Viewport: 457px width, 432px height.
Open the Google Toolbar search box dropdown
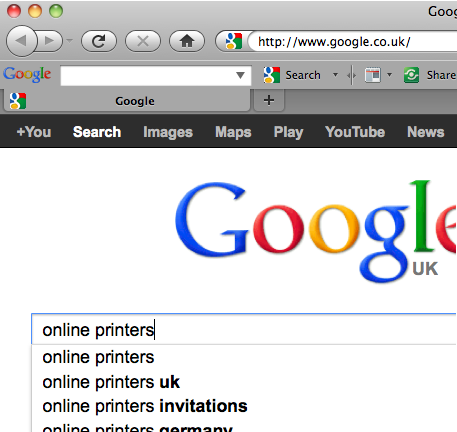pos(240,75)
